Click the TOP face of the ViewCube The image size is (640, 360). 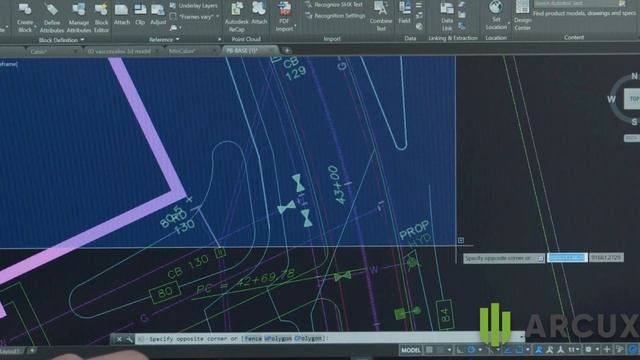[x=632, y=99]
